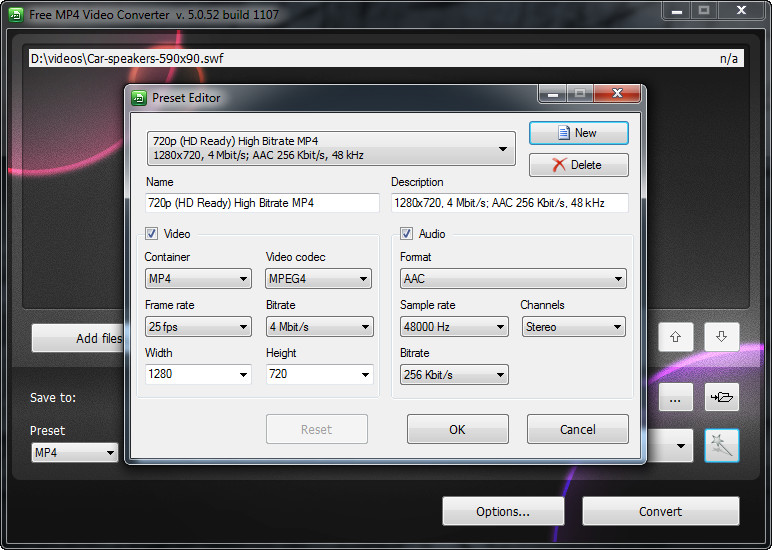Screen dimensions: 772x550
Task: Open the Container dropdown
Action: pyautogui.click(x=198, y=279)
